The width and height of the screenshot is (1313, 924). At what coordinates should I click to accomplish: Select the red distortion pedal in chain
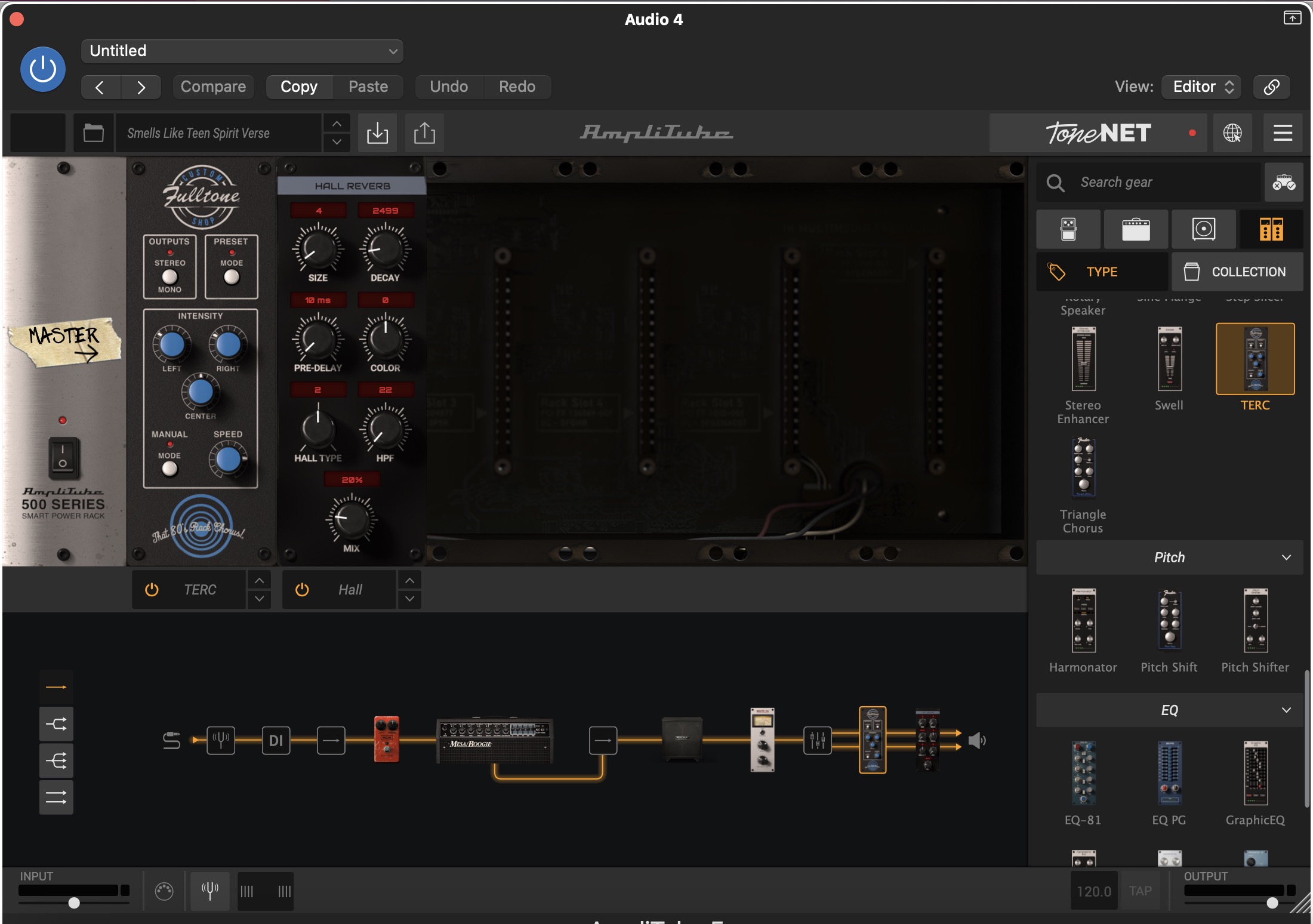(386, 740)
